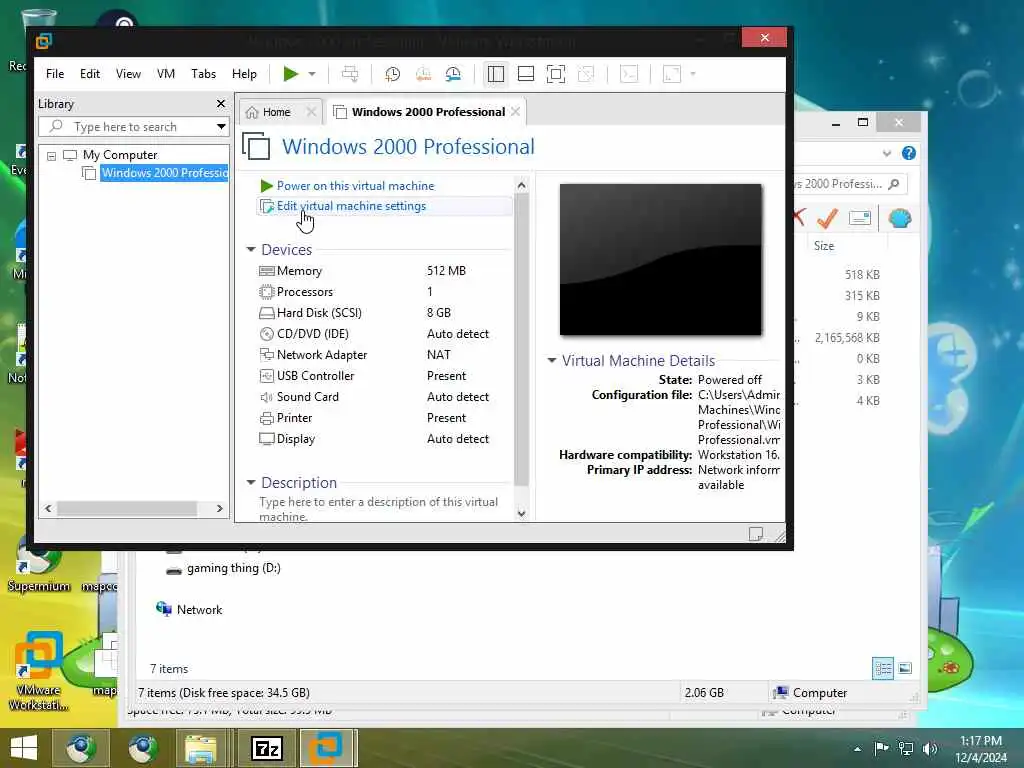Collapse the Devices section

tap(251, 249)
